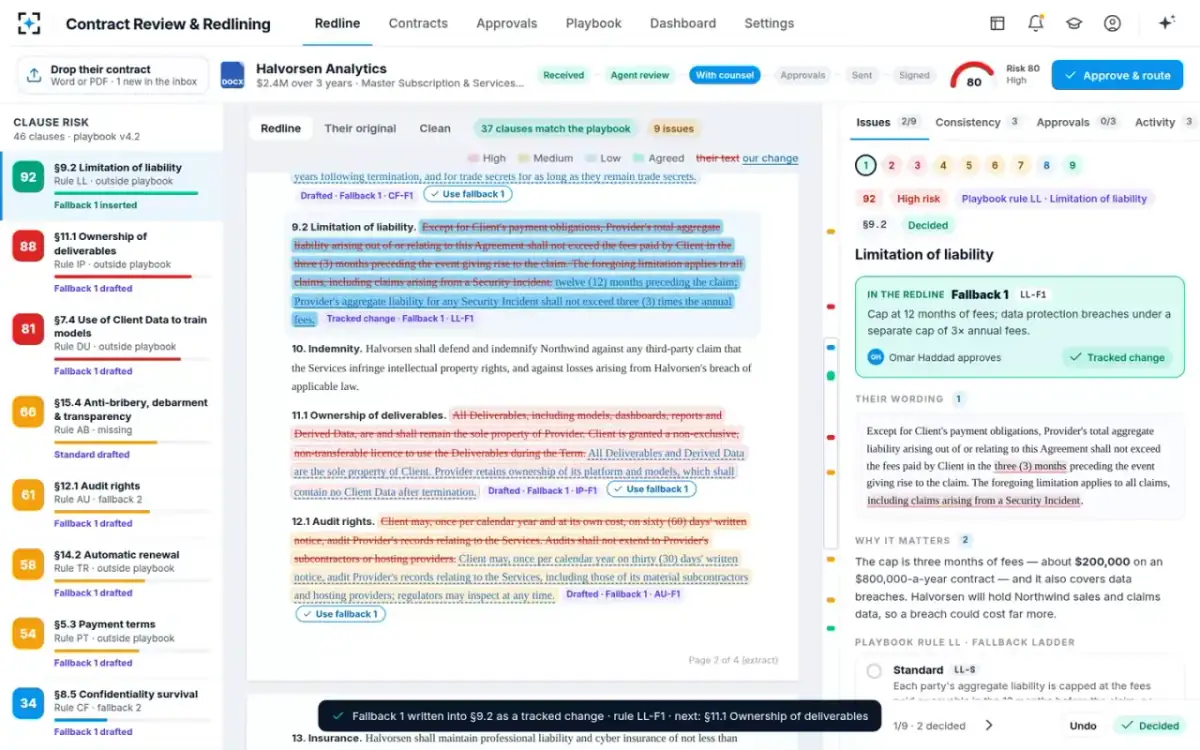Viewport: 1200px width, 750px height.
Task: Click the 61 risk badge for §12.1
Action: pos(28,495)
